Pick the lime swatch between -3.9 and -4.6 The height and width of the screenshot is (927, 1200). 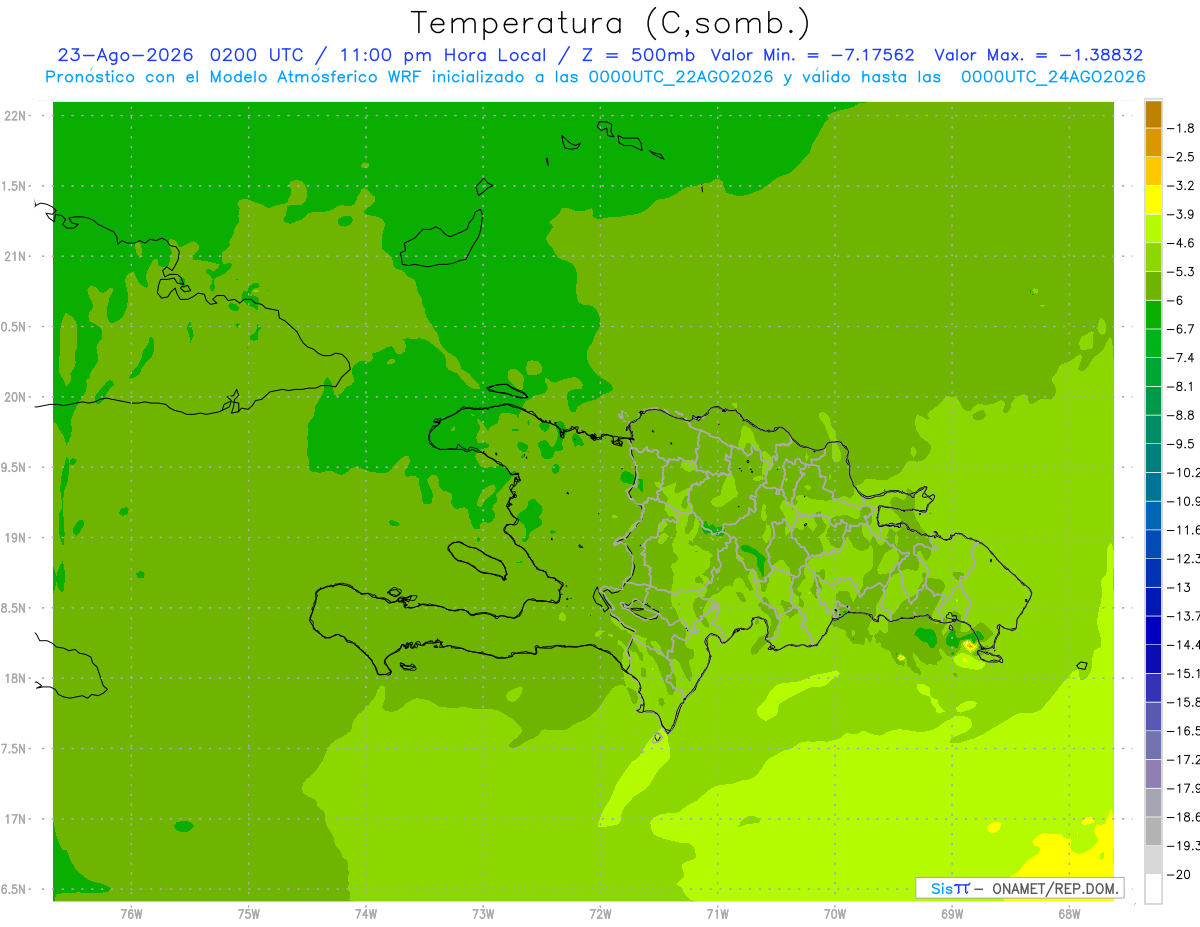click(x=1153, y=229)
